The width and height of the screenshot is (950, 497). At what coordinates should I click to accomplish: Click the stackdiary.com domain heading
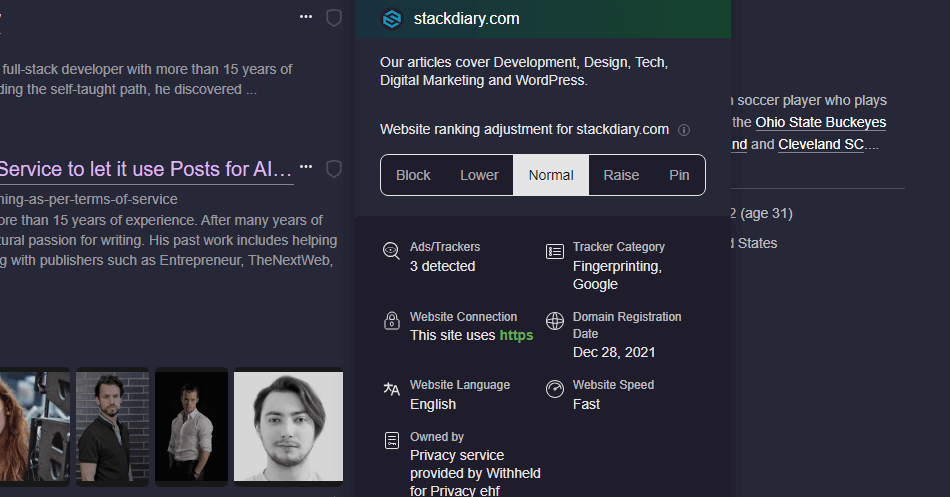467,19
